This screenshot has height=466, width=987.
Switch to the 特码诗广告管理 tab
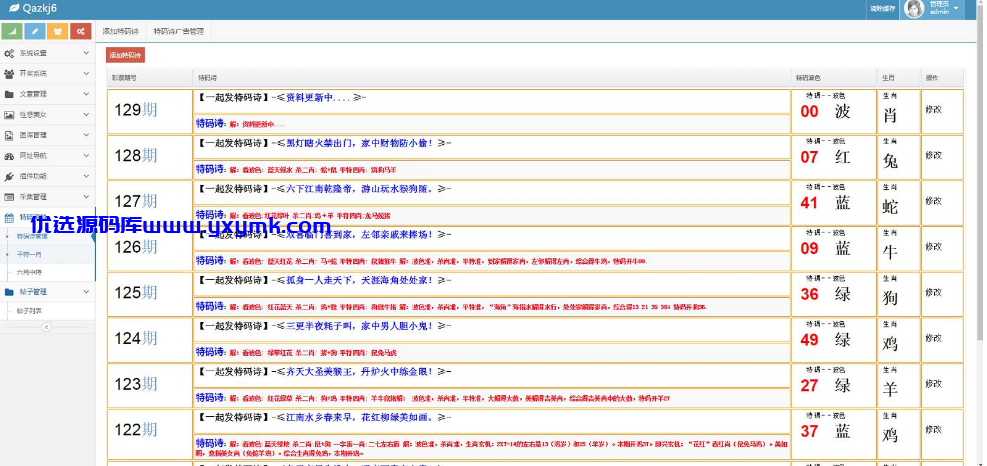[178, 31]
